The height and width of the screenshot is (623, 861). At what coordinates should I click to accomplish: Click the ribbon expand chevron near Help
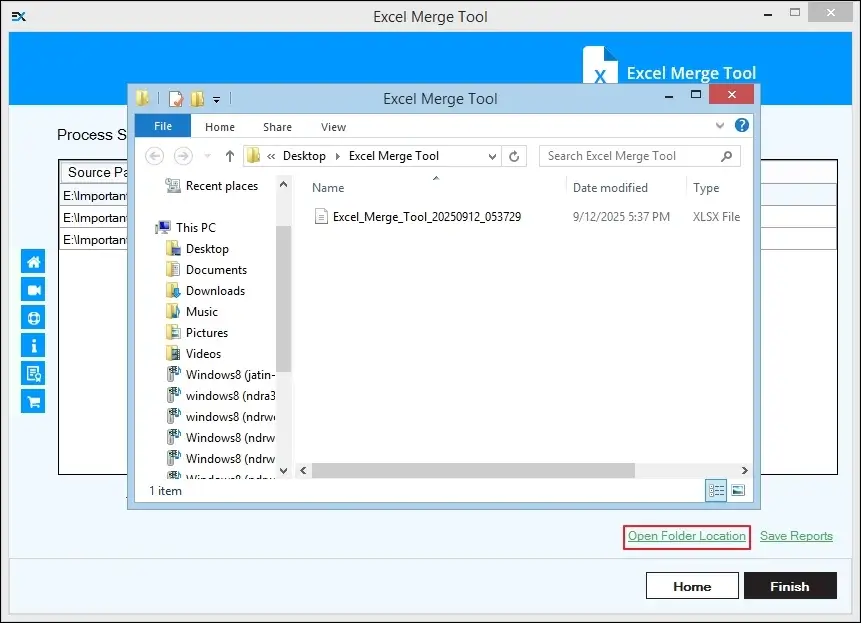pyautogui.click(x=718, y=126)
